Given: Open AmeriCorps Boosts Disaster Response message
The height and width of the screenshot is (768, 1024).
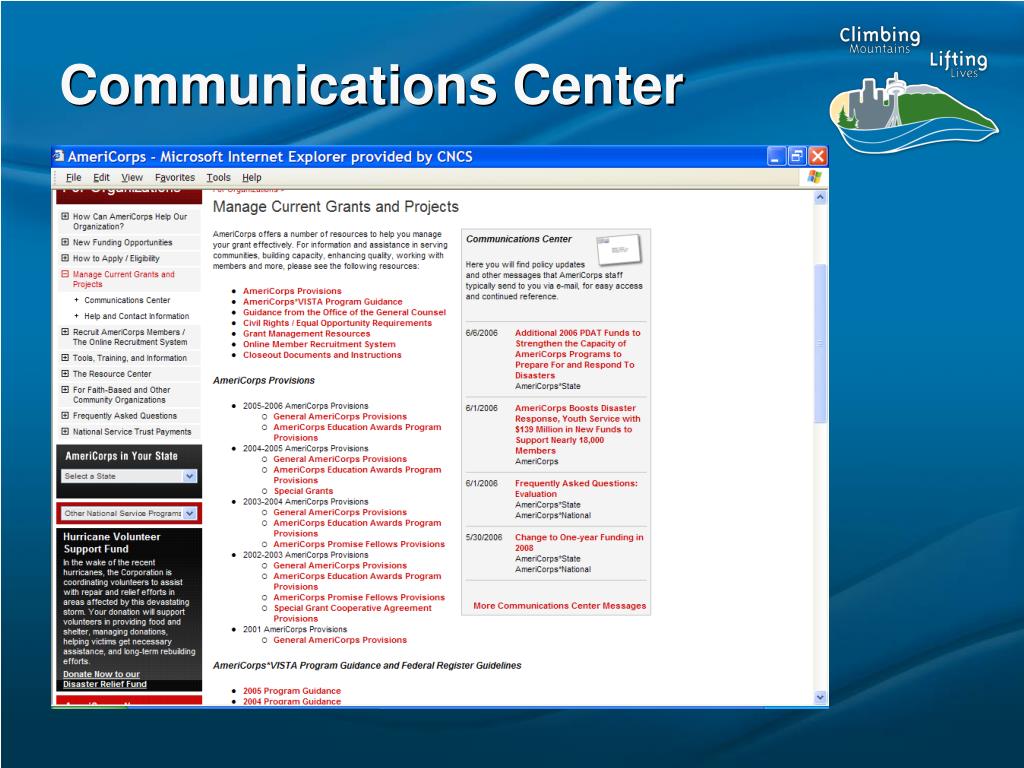Looking at the screenshot, I should click(x=577, y=429).
